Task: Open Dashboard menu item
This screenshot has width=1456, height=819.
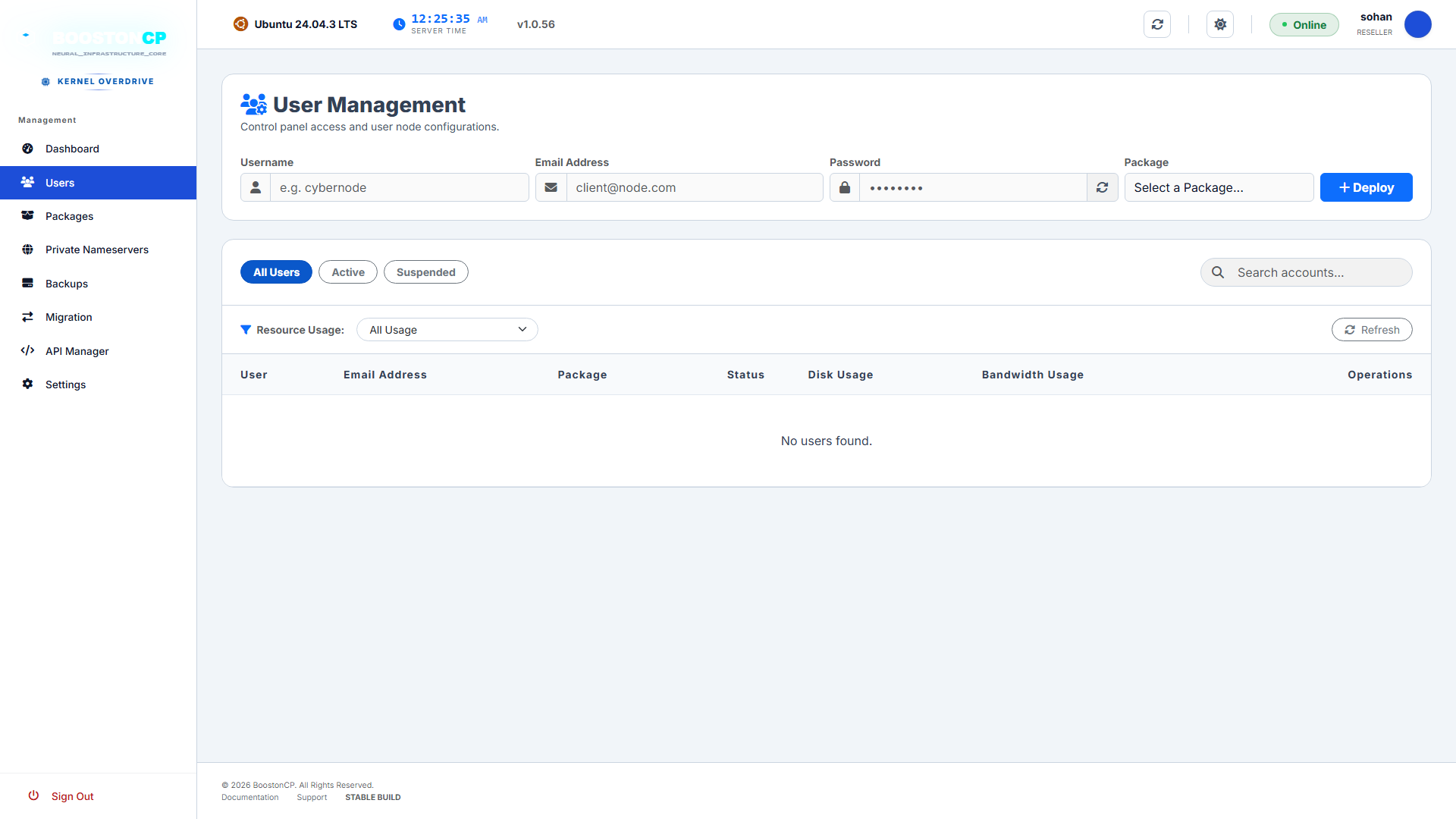Action: coord(99,149)
